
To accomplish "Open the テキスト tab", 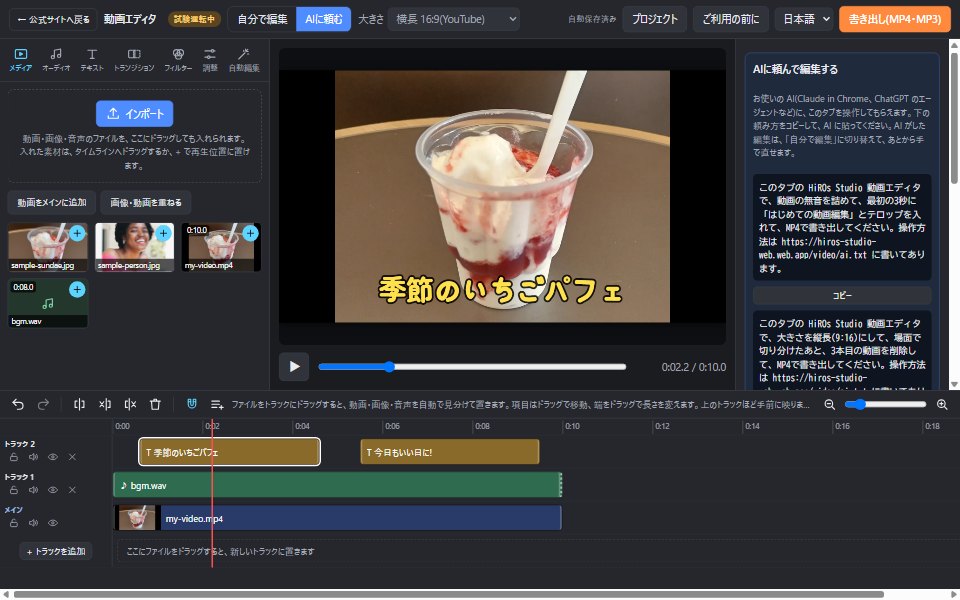I will (92, 60).
